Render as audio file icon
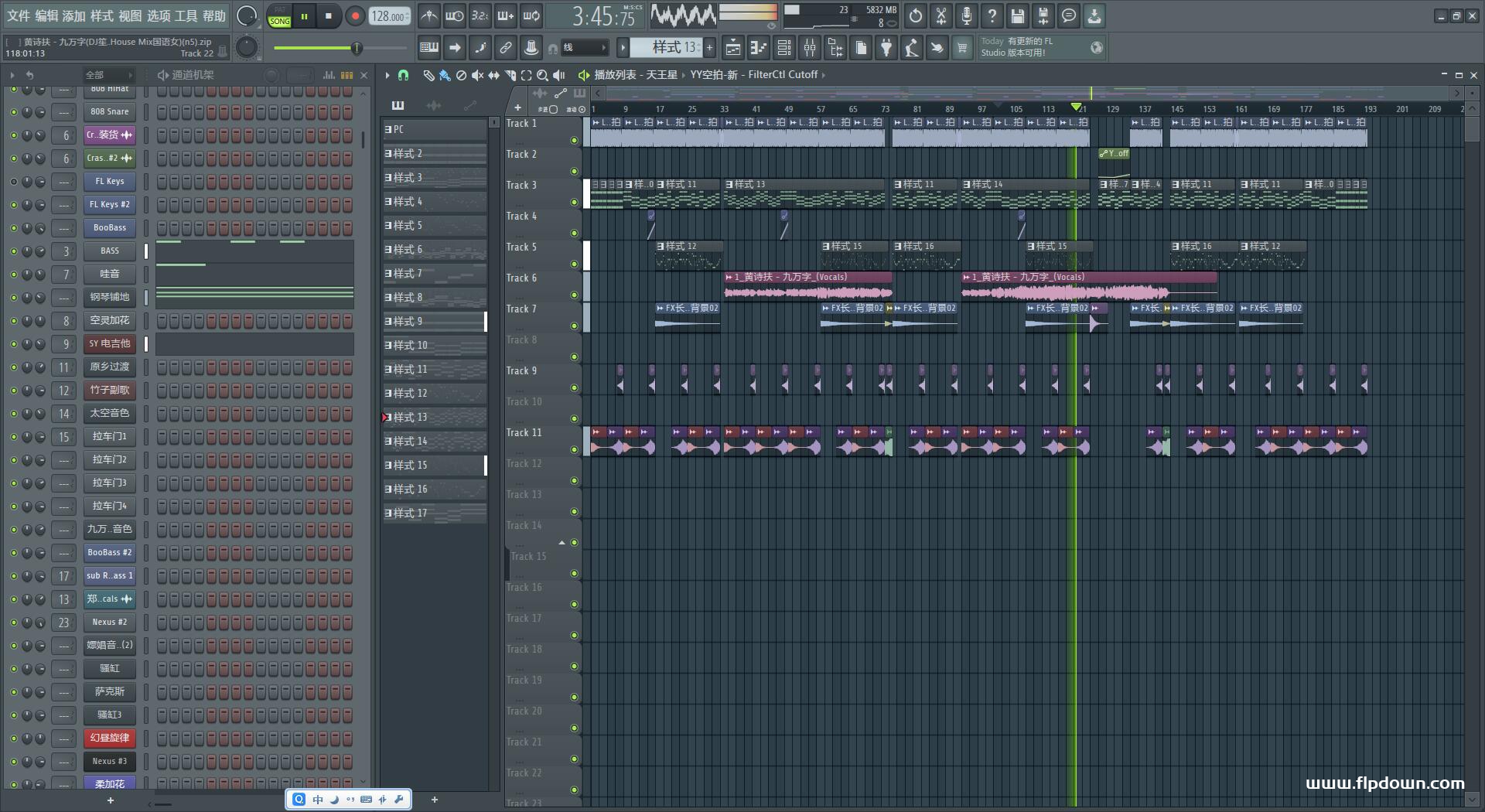Viewport: 1485px width, 812px height. pyautogui.click(x=1043, y=15)
